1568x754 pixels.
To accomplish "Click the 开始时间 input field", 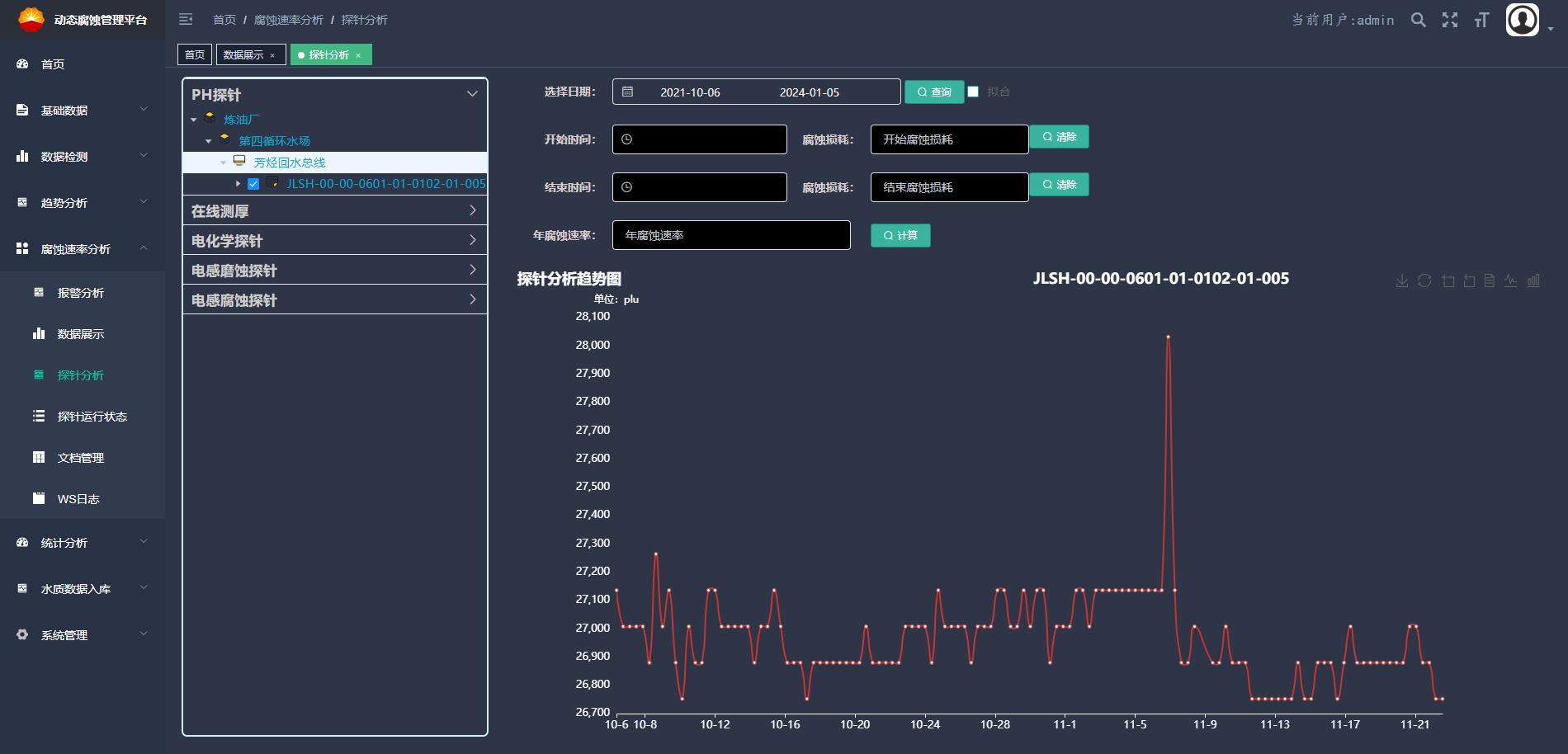I will click(x=700, y=139).
